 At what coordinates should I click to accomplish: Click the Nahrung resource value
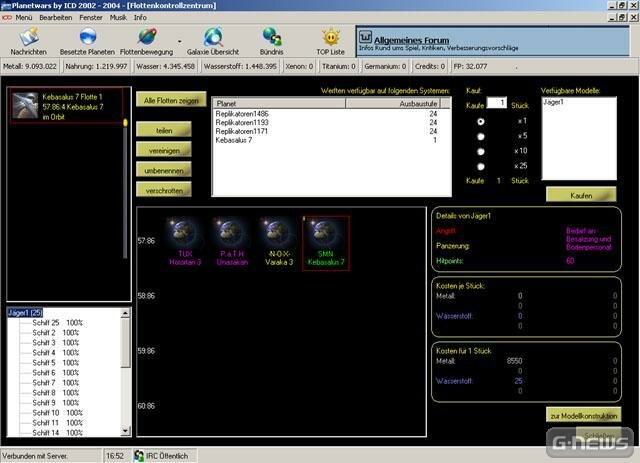point(96,66)
